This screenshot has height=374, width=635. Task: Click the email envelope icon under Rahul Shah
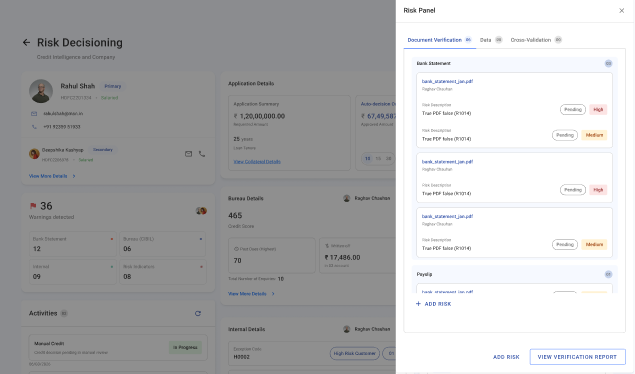tap(34, 114)
